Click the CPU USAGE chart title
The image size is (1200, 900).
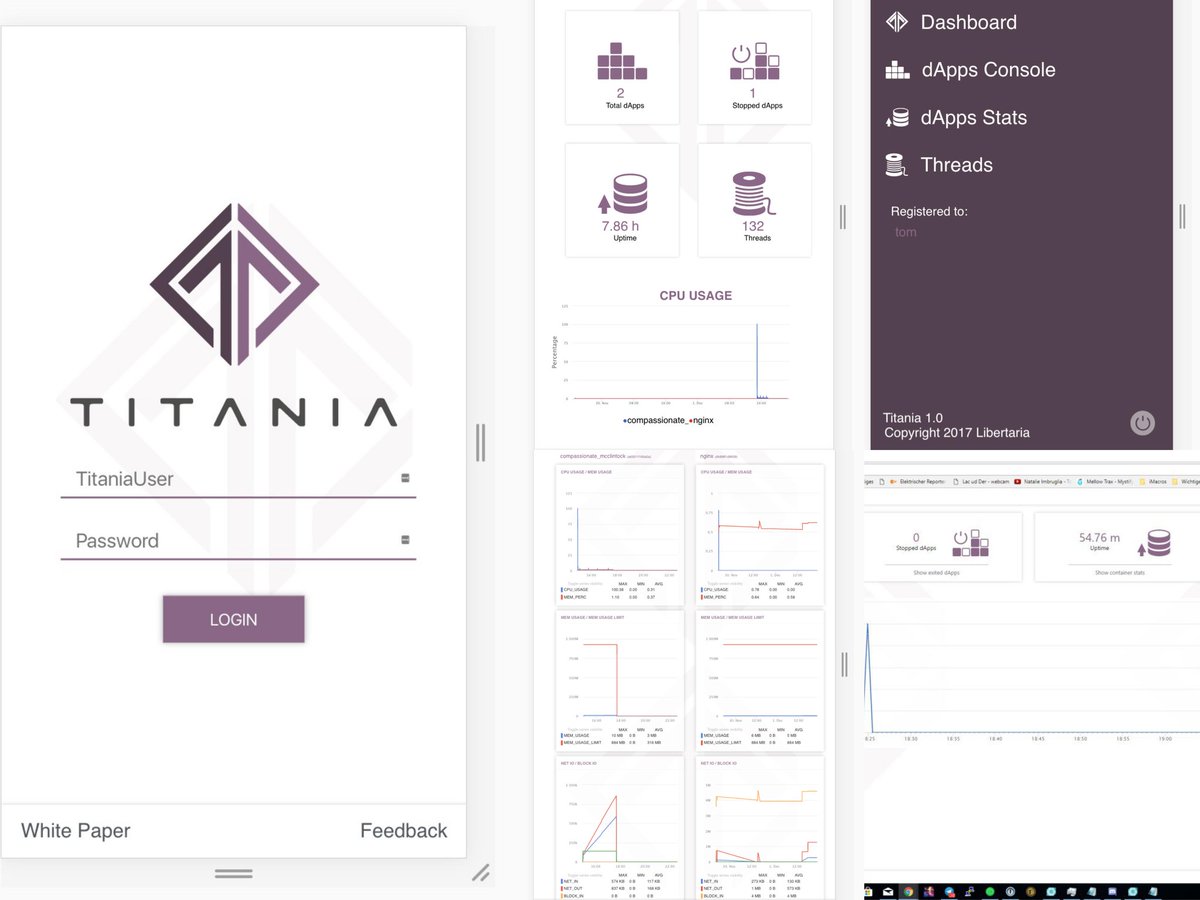696,296
